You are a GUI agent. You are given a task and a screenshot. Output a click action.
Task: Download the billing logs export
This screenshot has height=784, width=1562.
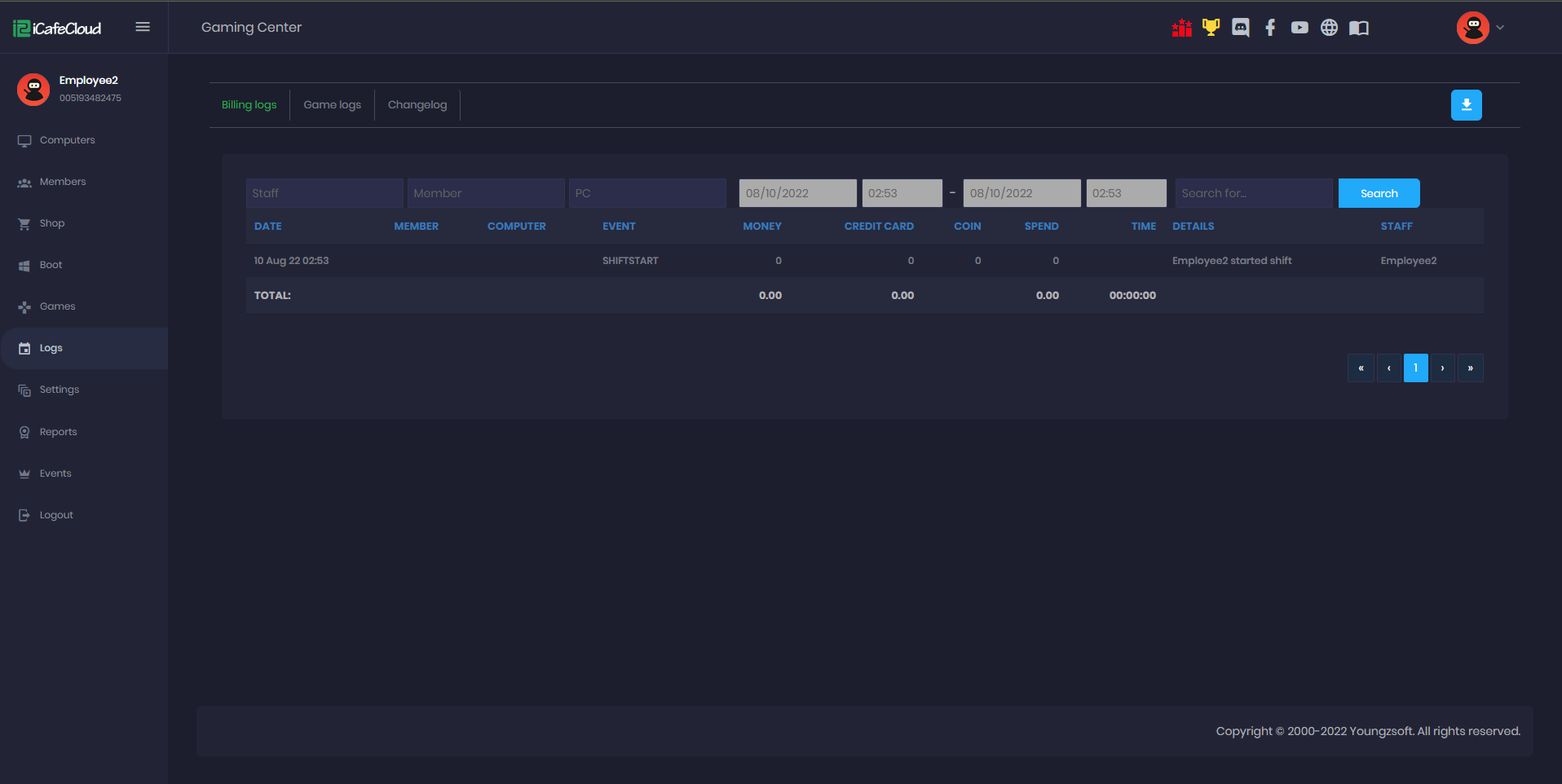point(1466,105)
